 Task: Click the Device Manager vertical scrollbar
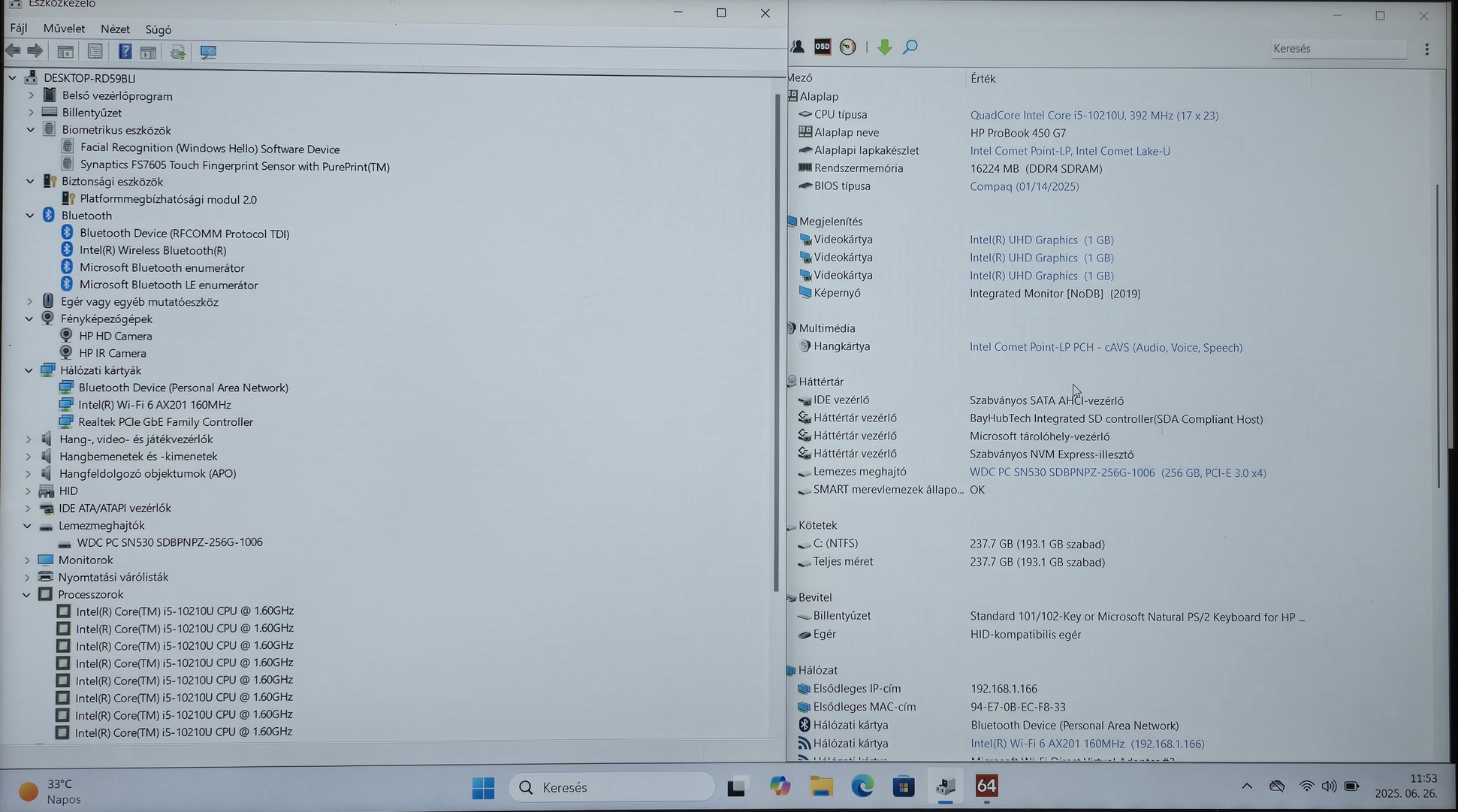pyautogui.click(x=775, y=338)
